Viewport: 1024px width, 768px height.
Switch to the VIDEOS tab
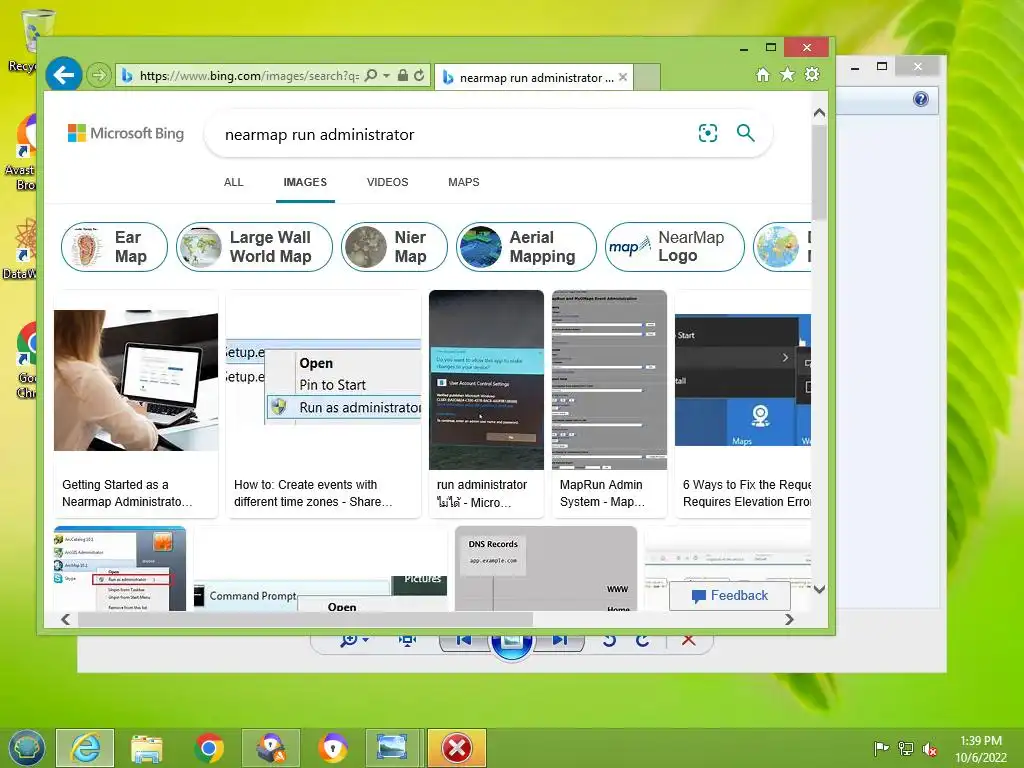387,182
